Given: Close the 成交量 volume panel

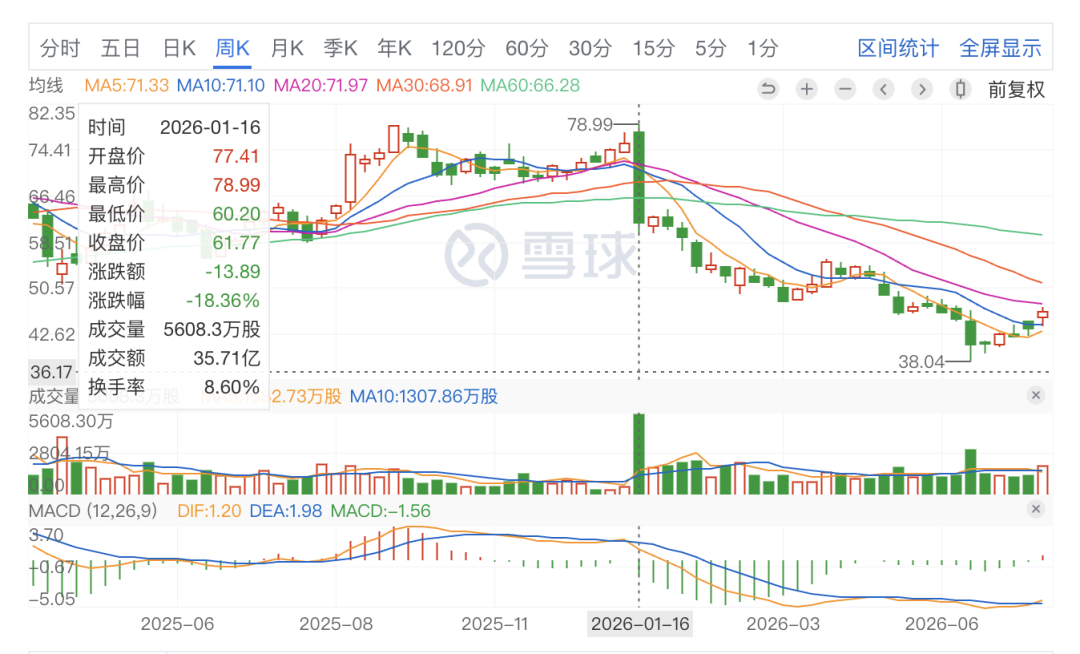Looking at the screenshot, I should click(x=1035, y=395).
